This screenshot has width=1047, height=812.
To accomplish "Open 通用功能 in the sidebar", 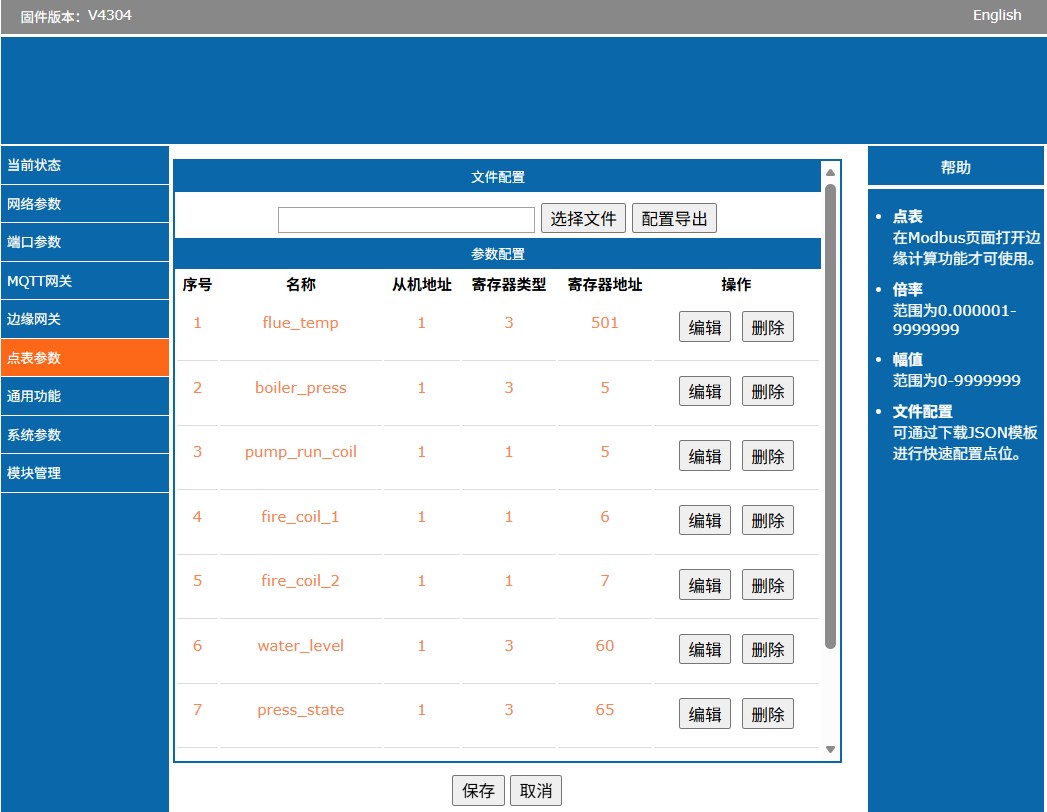I will [84, 396].
